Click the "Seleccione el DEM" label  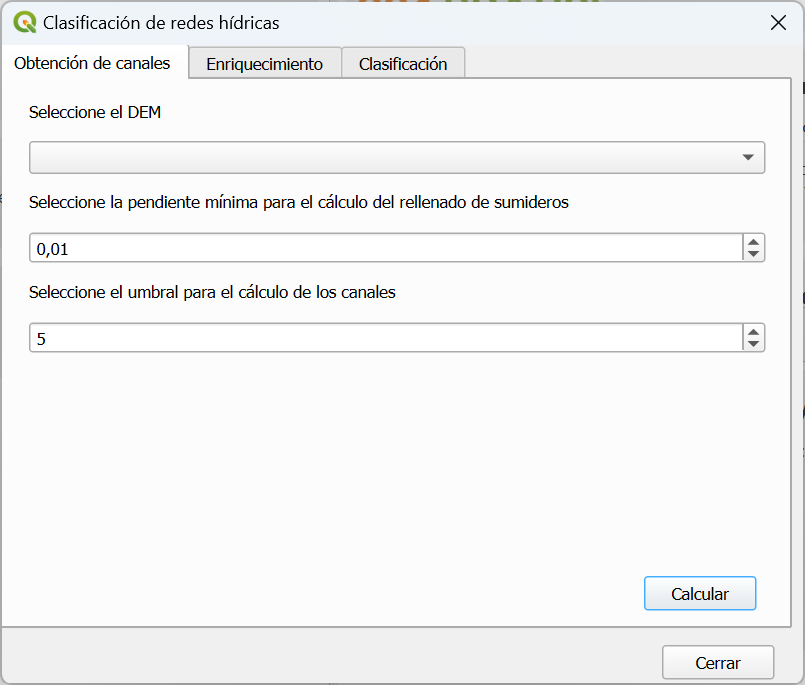(x=95, y=113)
